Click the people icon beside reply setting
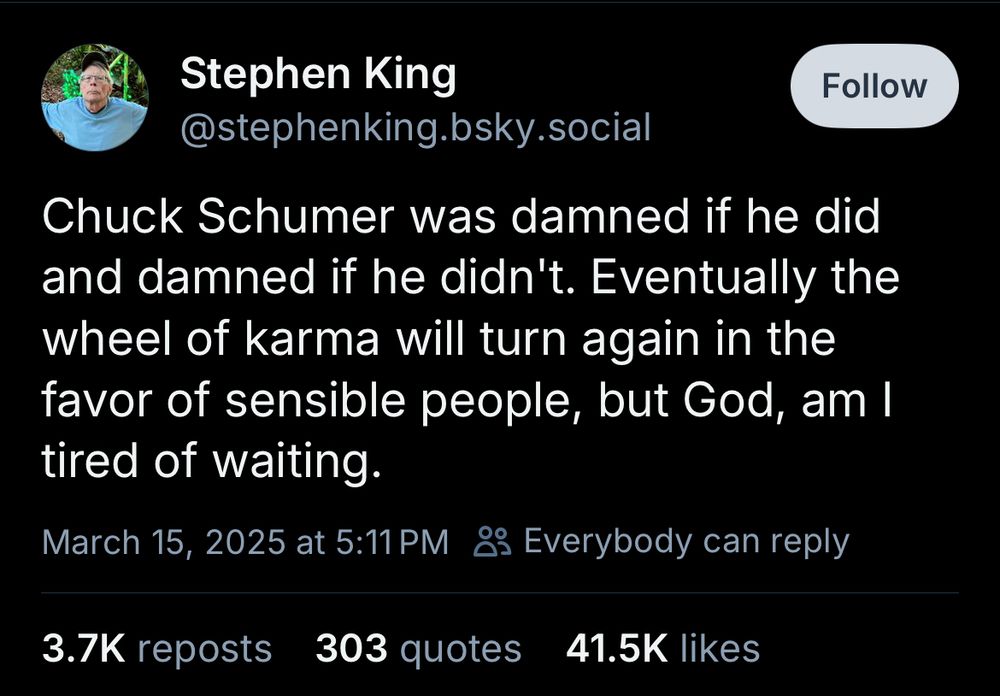 (x=491, y=542)
